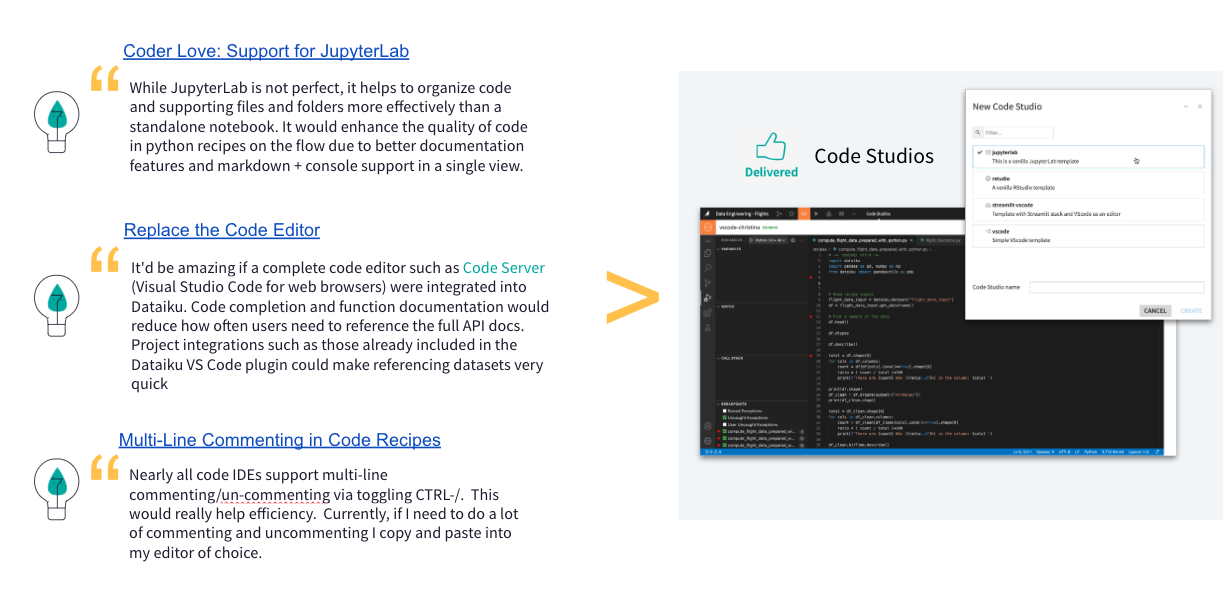This screenshot has width=1231, height=594.
Task: Click the vscode-christina studio name
Action: [x=740, y=227]
